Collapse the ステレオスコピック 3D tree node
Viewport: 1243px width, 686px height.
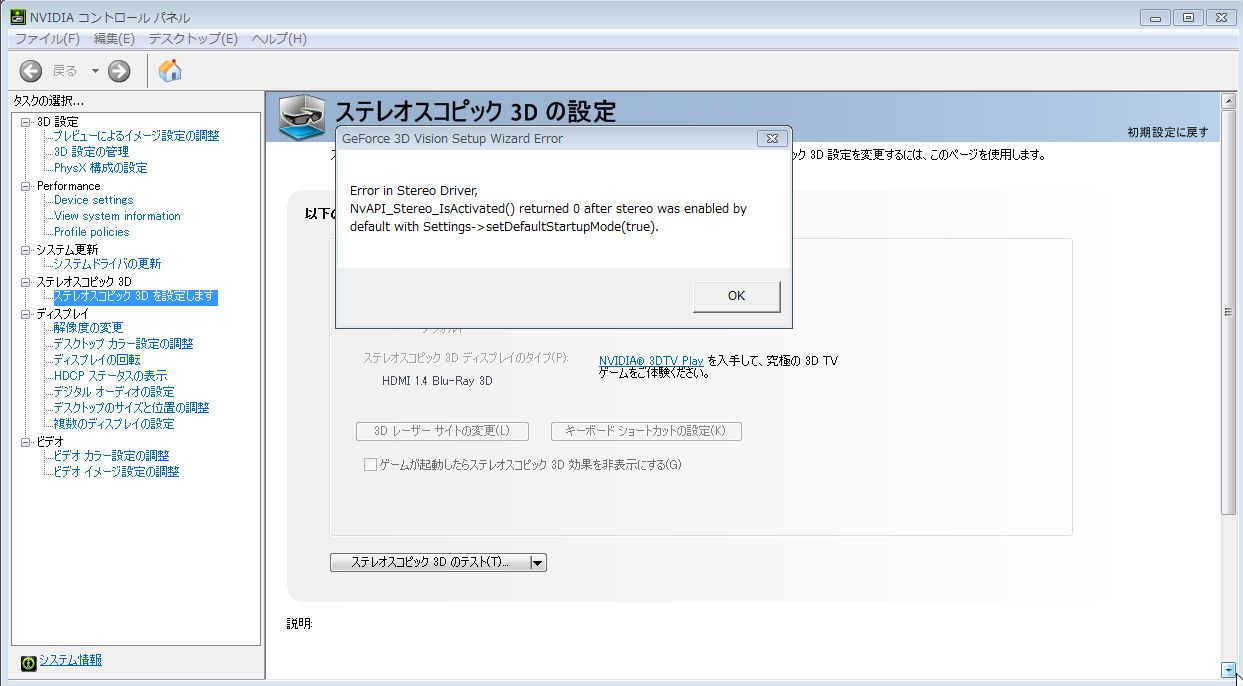(26, 282)
